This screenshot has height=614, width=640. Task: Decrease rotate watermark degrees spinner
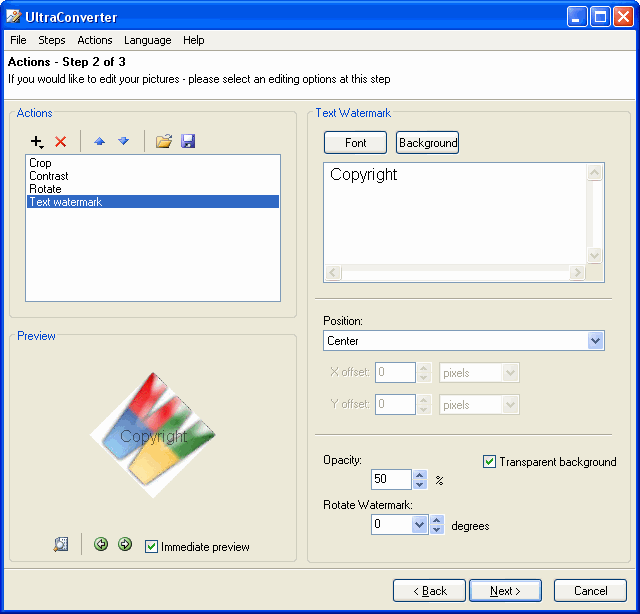click(437, 529)
